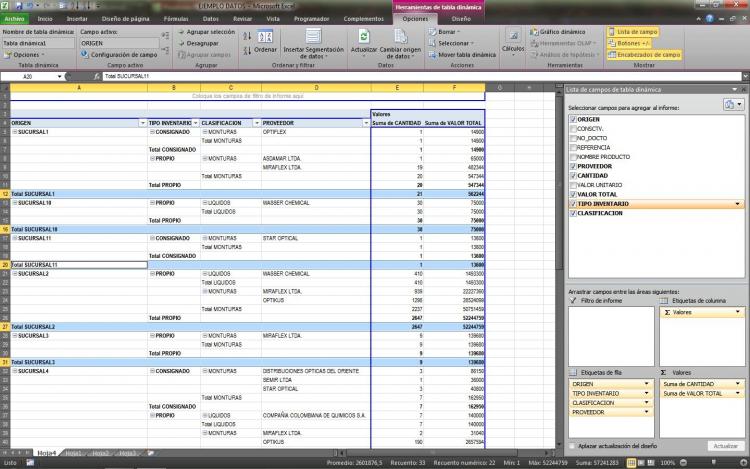Screen dimensions: 750x469
Task: Sort ascending with the A-Z icon
Action: tap(247, 36)
